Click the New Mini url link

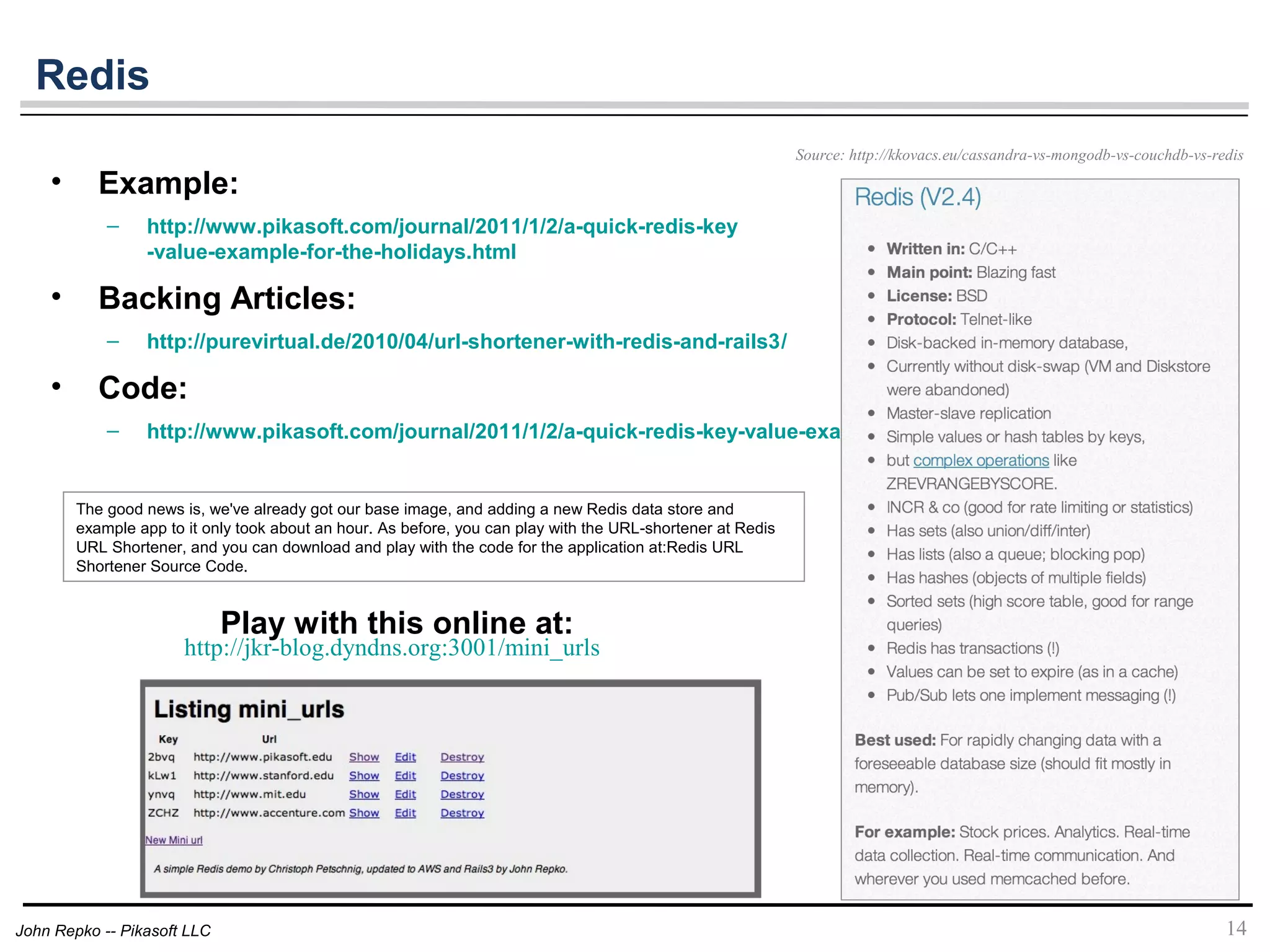pyautogui.click(x=174, y=840)
